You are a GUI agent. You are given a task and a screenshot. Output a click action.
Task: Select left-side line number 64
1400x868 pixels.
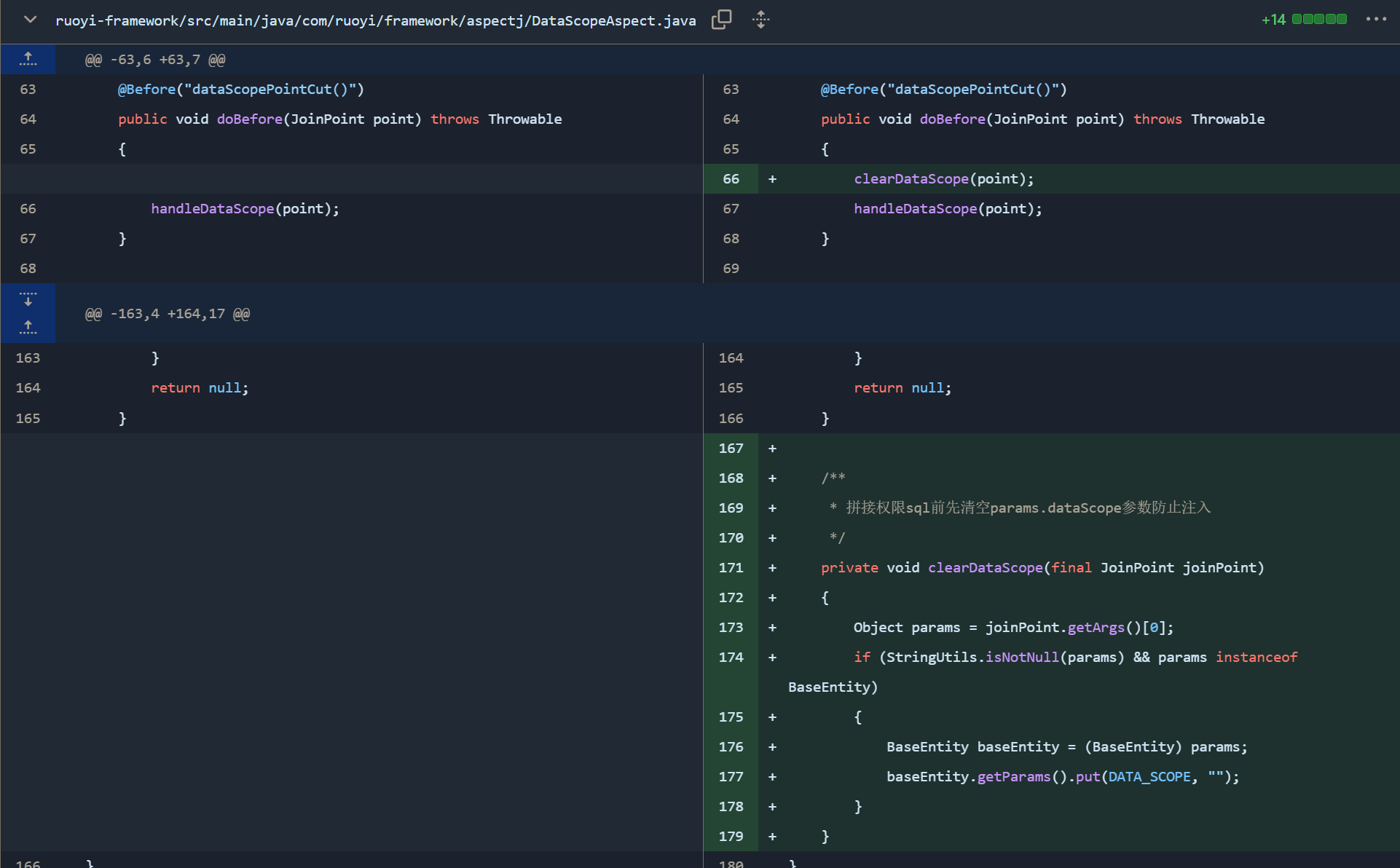(28, 119)
